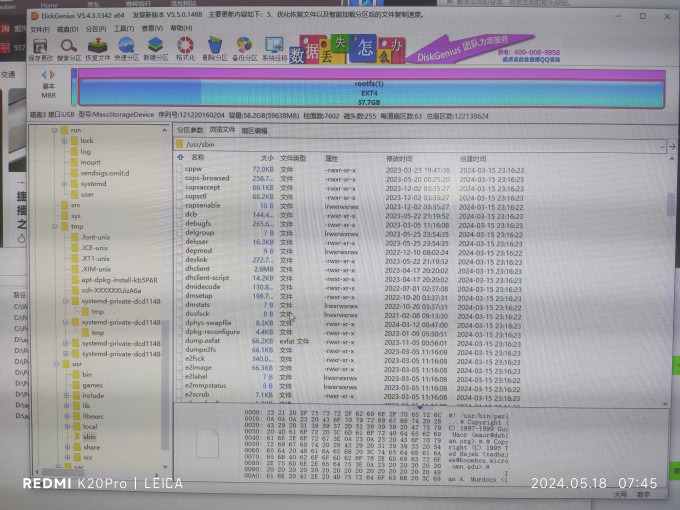Click the 删除分区 delete partition icon
The image size is (680, 510).
[215, 49]
